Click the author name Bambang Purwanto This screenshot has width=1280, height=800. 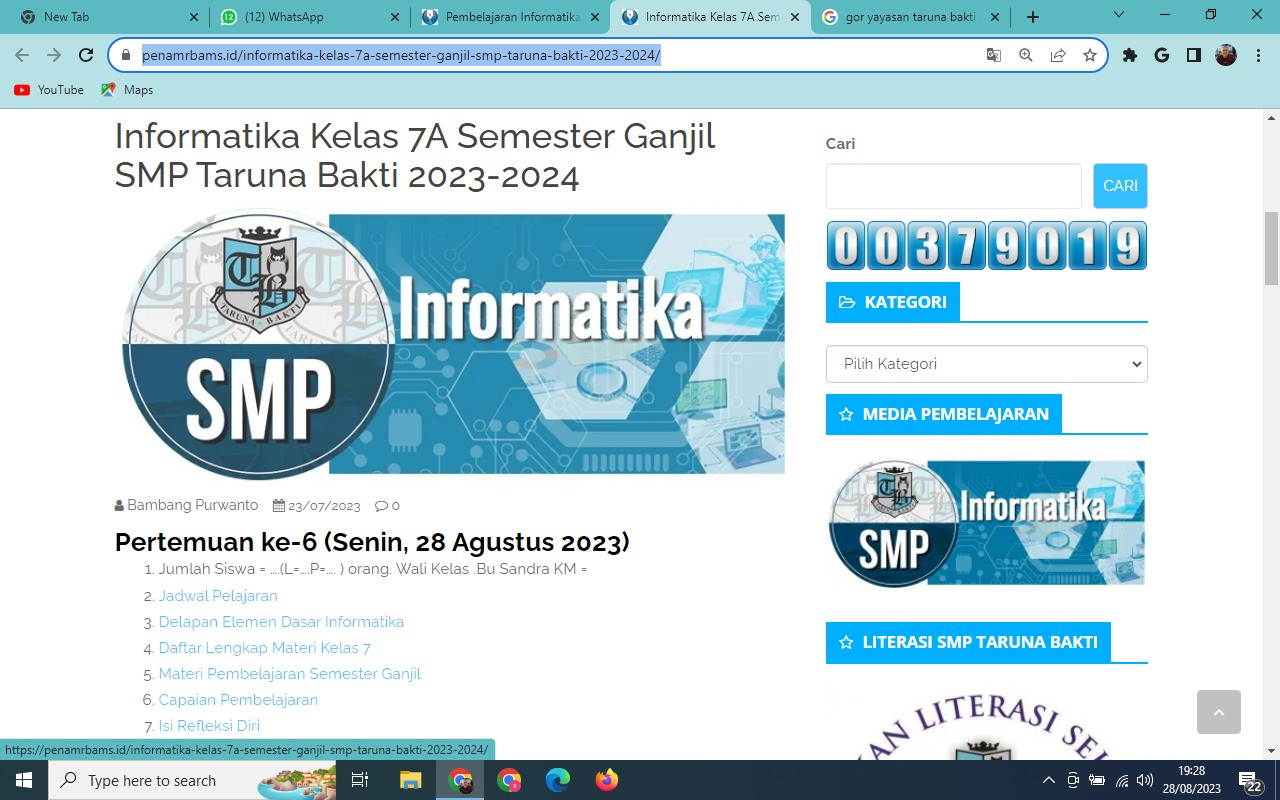pos(192,505)
